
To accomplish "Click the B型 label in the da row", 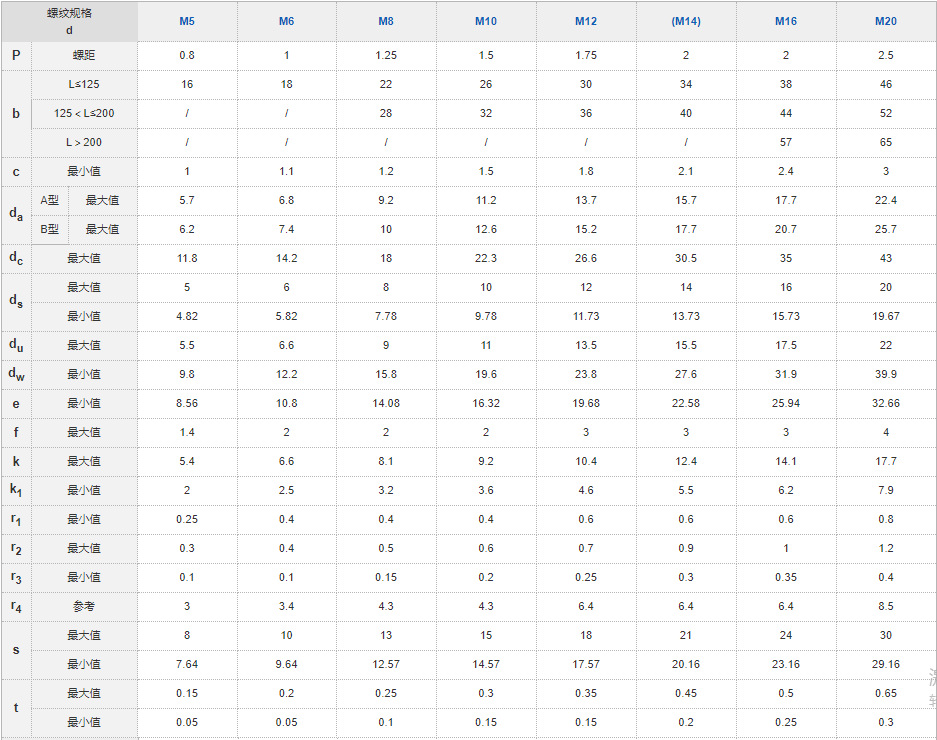I will (50, 229).
